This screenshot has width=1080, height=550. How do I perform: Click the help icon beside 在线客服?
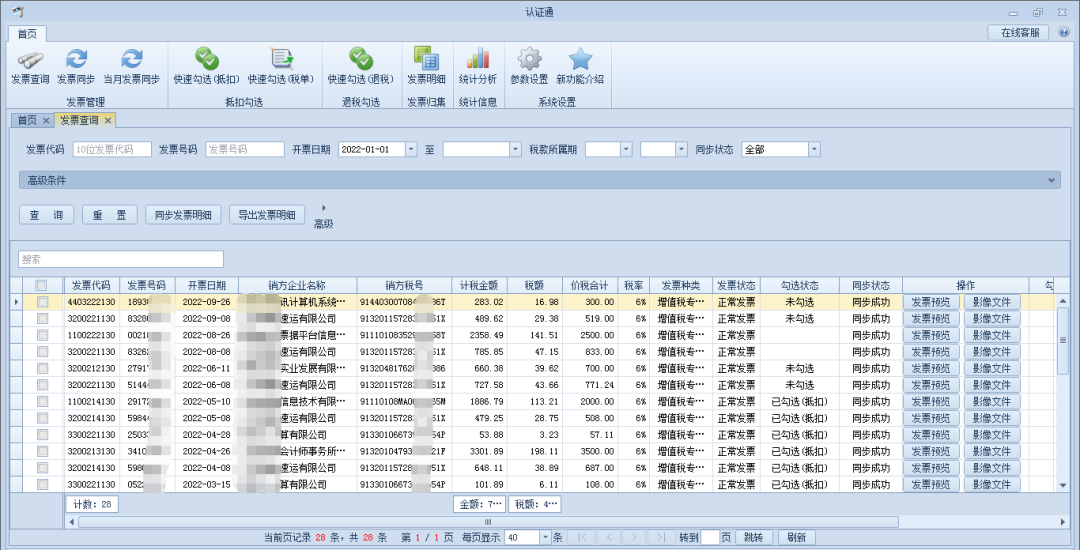(x=1064, y=32)
